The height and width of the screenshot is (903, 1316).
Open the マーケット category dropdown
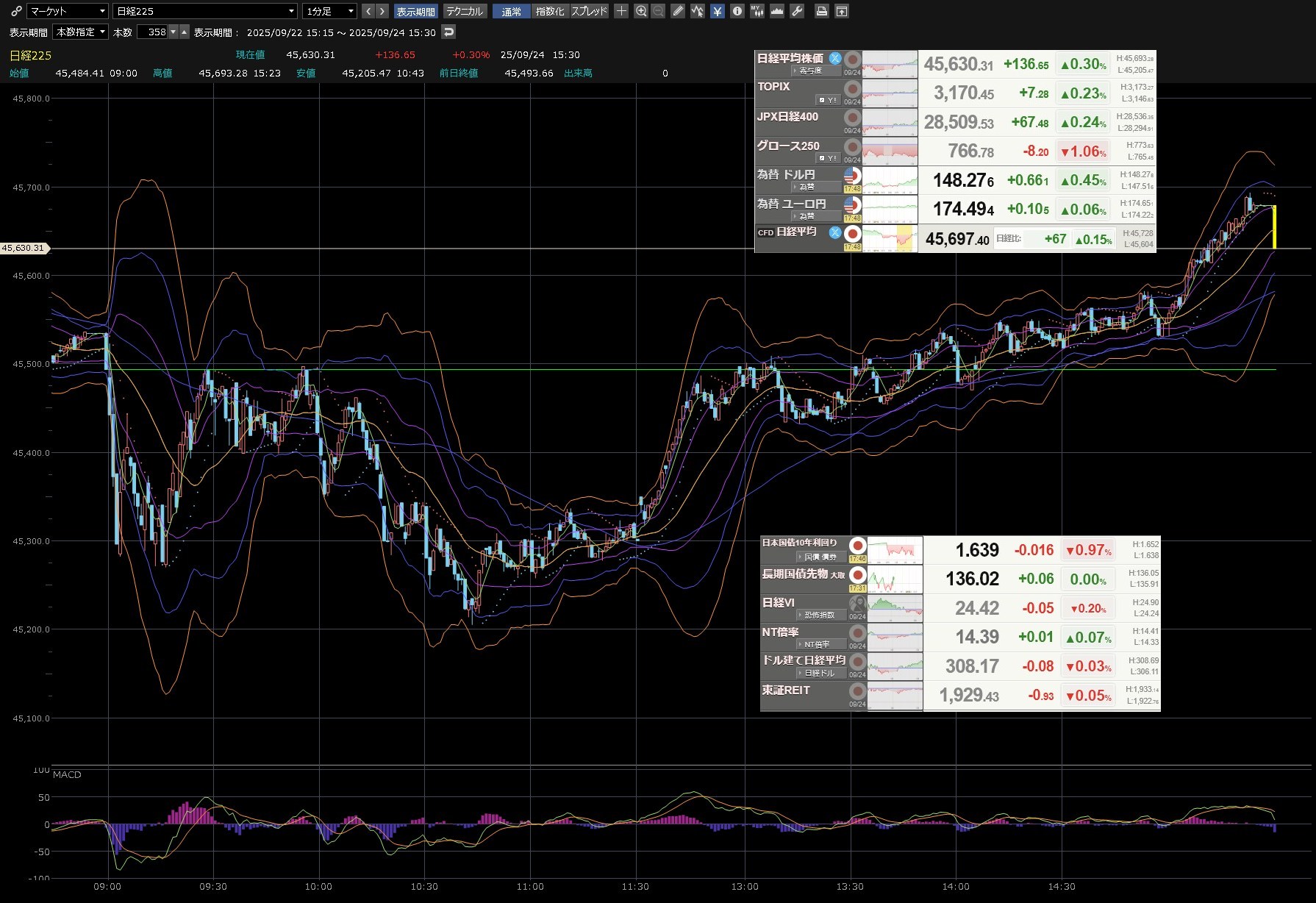(68, 11)
